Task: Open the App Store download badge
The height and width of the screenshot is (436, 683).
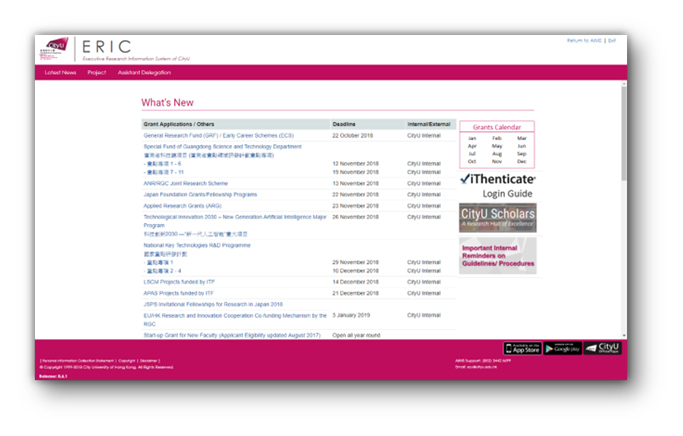Action: coord(522,348)
